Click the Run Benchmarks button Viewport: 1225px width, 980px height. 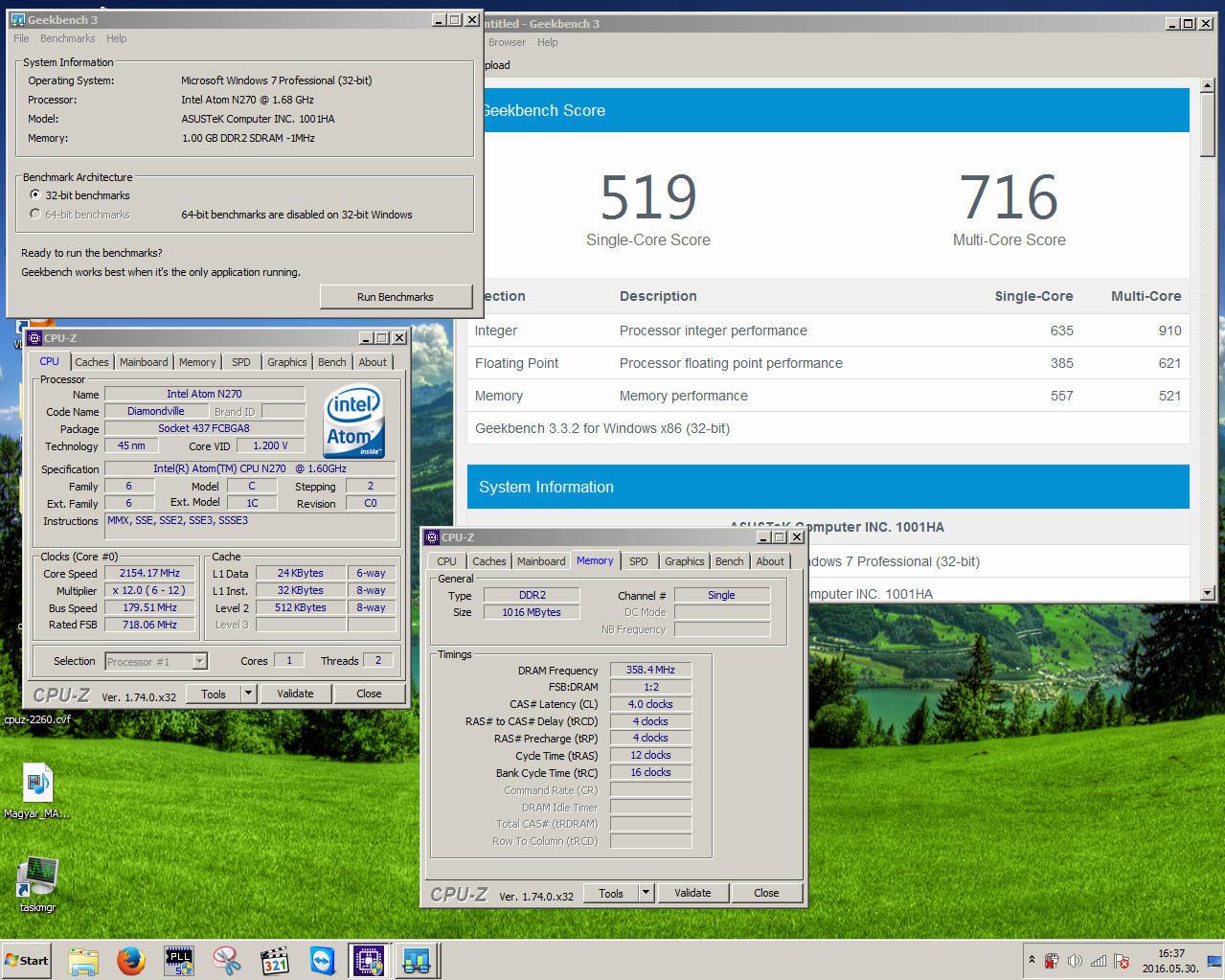click(396, 297)
